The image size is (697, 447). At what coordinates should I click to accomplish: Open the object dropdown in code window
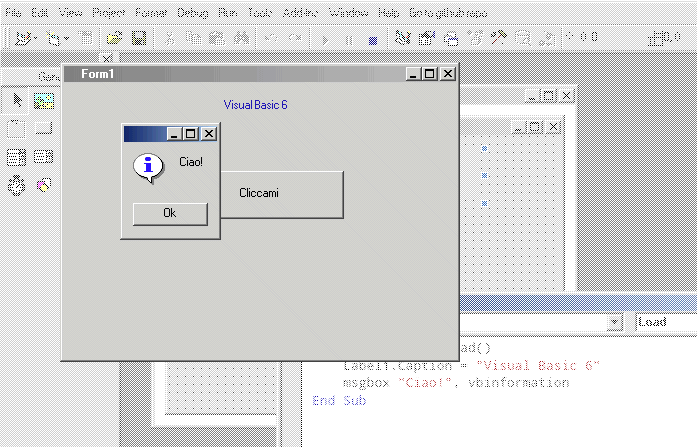click(614, 323)
